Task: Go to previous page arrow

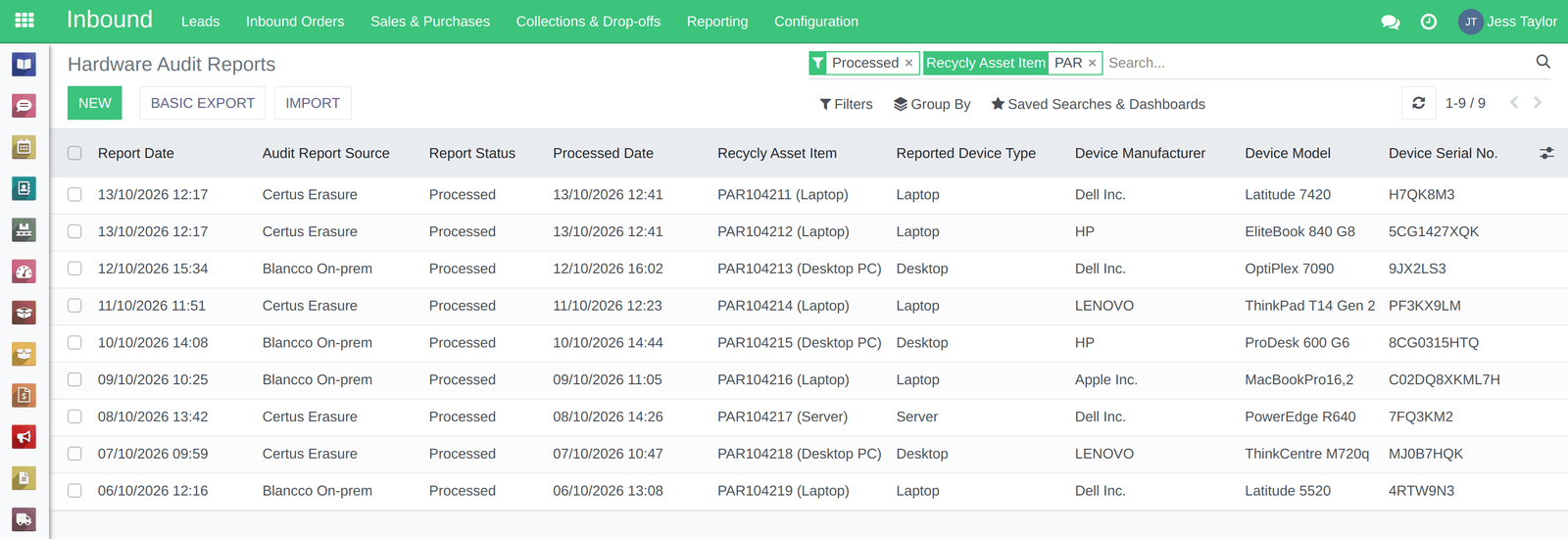Action: (x=1514, y=103)
